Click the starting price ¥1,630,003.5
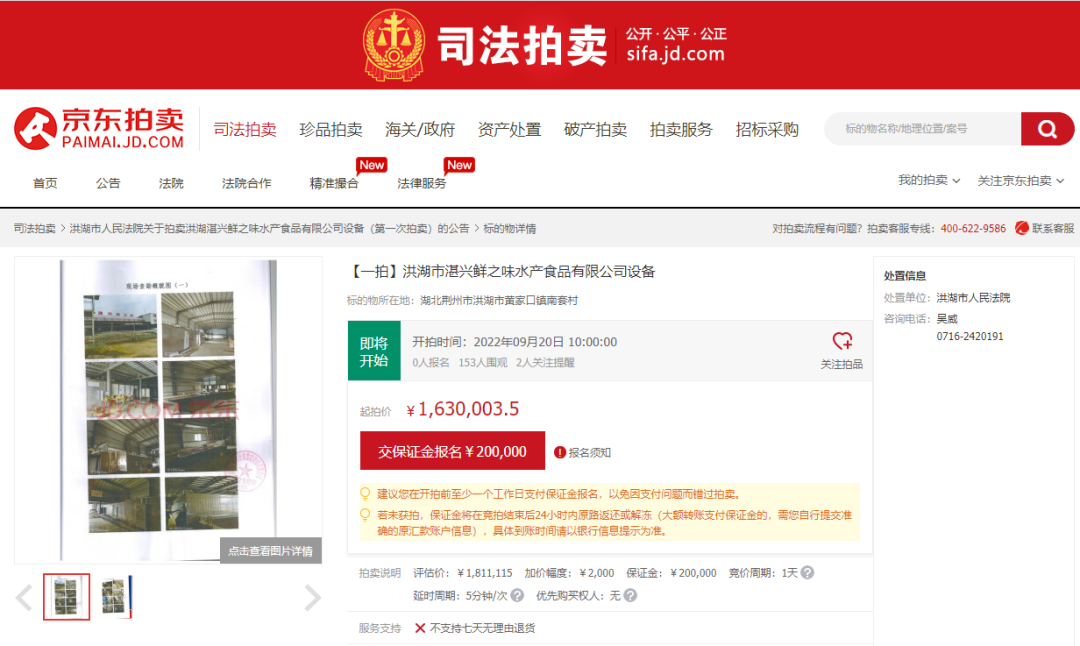The width and height of the screenshot is (1080, 646). tap(463, 409)
